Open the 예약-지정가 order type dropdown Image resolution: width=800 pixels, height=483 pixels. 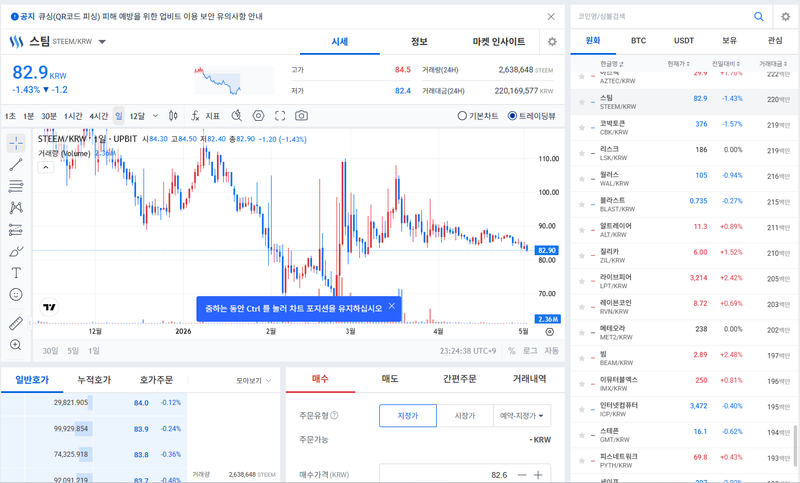[x=522, y=416]
